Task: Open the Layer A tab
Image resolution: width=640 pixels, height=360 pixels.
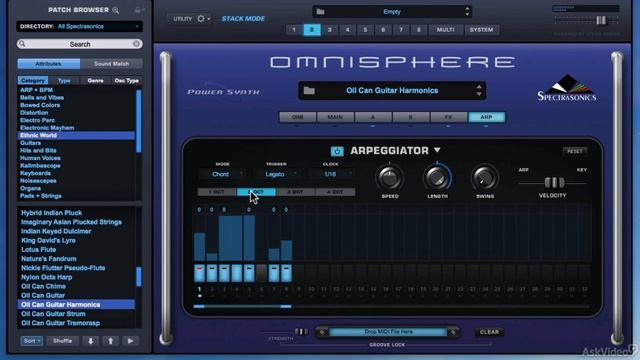Action: click(x=373, y=117)
